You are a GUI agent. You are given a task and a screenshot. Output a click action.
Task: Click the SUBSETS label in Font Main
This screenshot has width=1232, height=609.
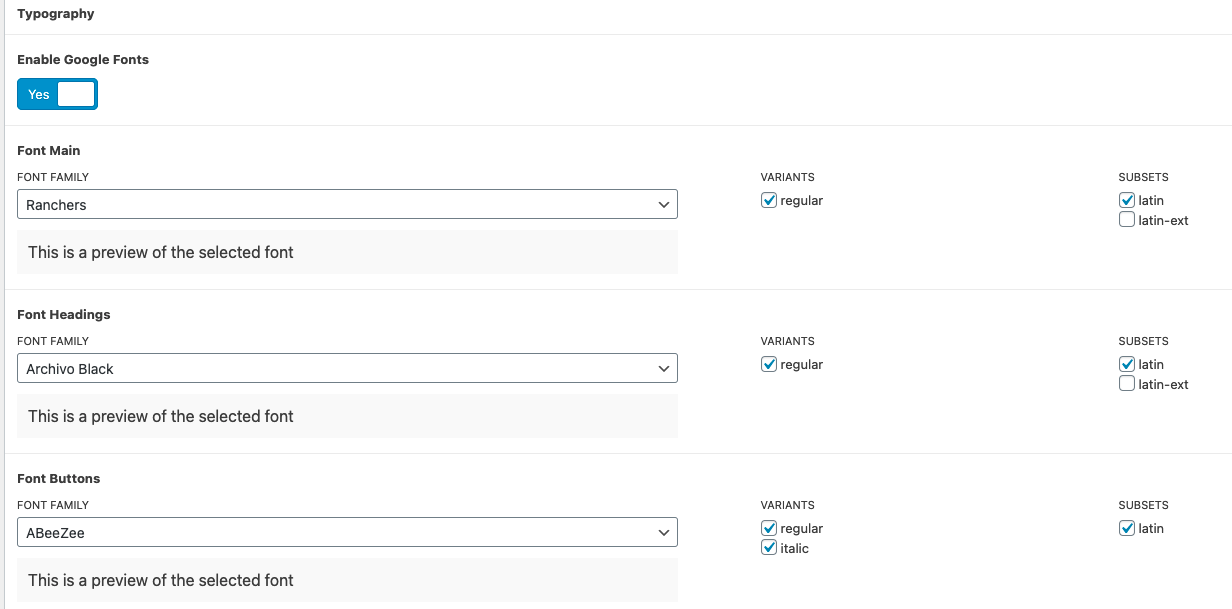click(1144, 177)
